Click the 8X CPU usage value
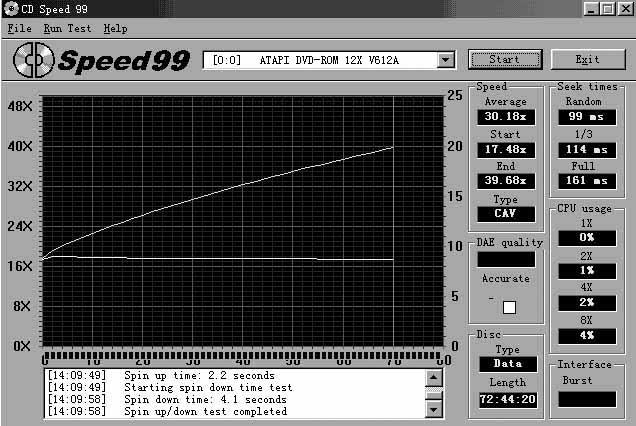Screen dimensions: 636x426 point(587,335)
